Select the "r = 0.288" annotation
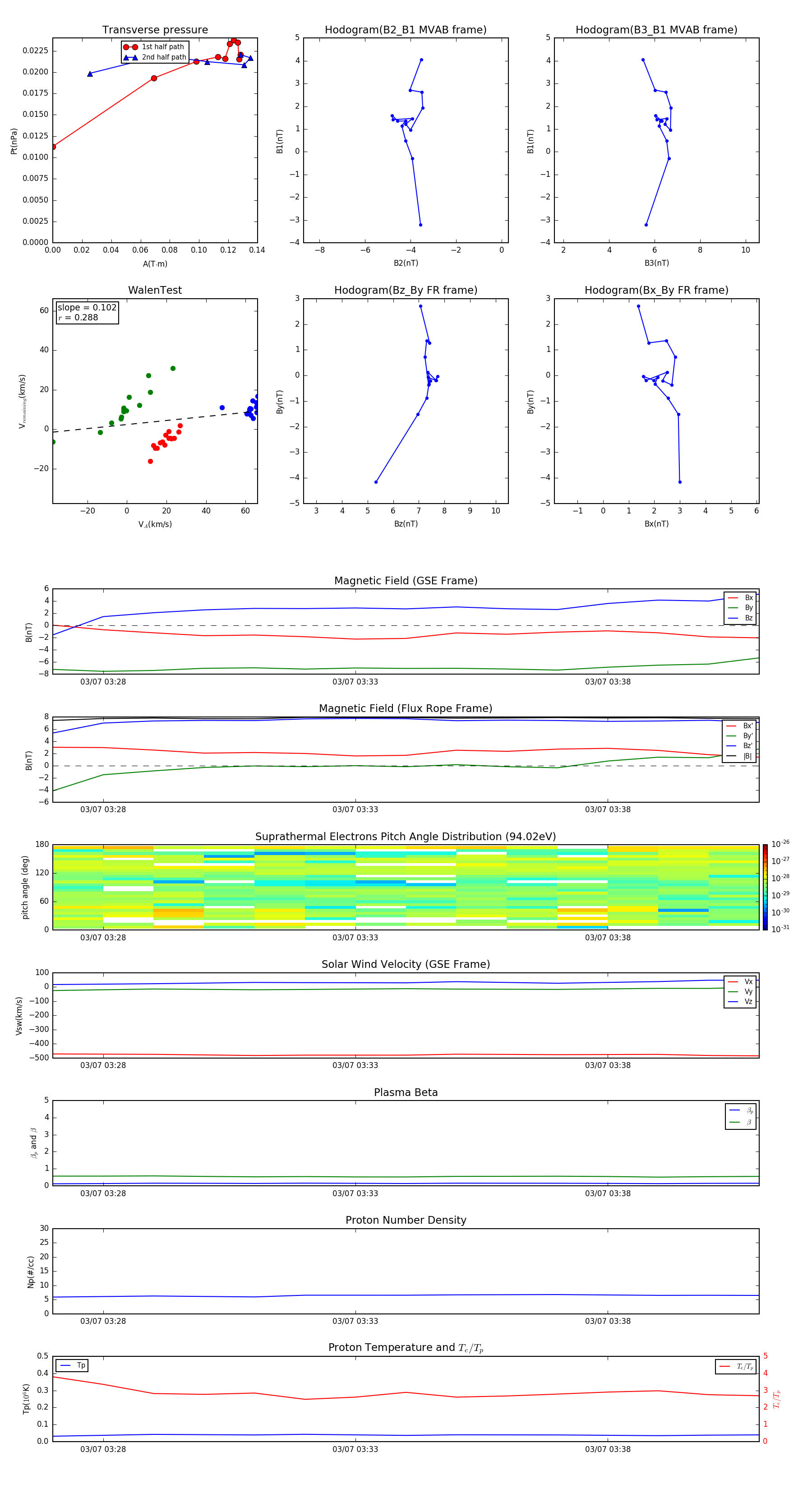This screenshot has height=1489, width=812. click(78, 318)
